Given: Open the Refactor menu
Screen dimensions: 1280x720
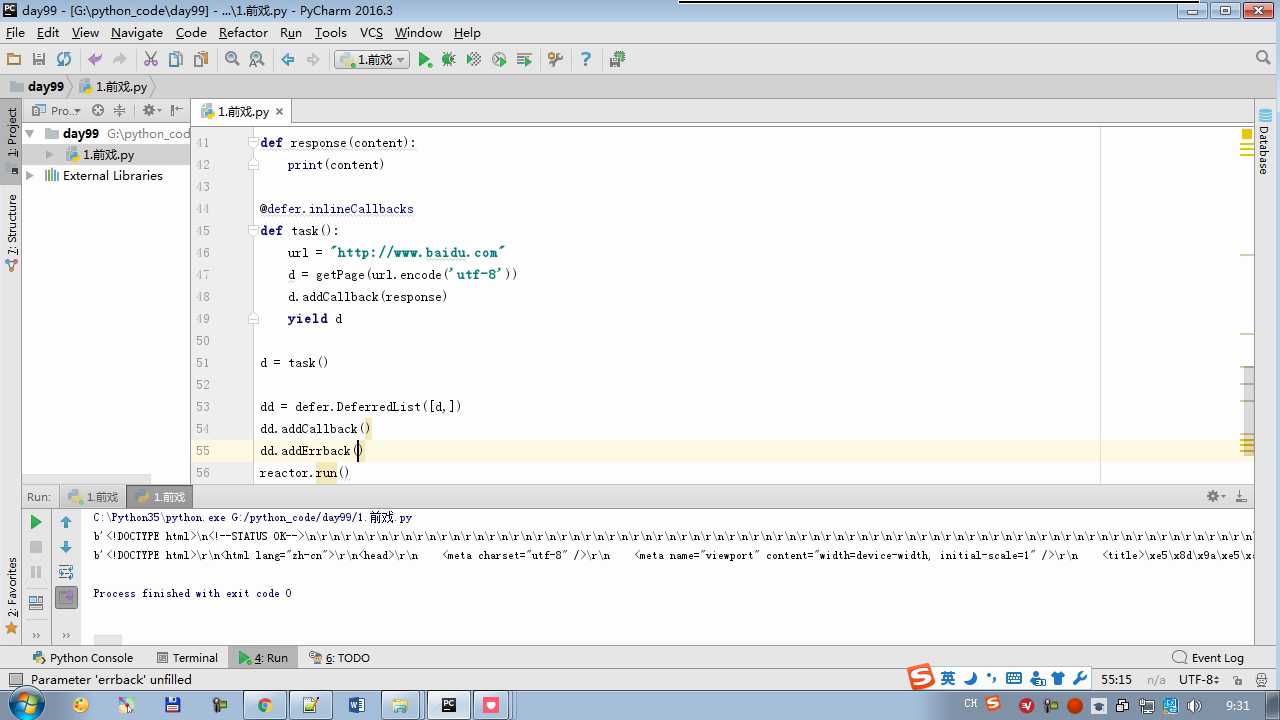Looking at the screenshot, I should 243,32.
